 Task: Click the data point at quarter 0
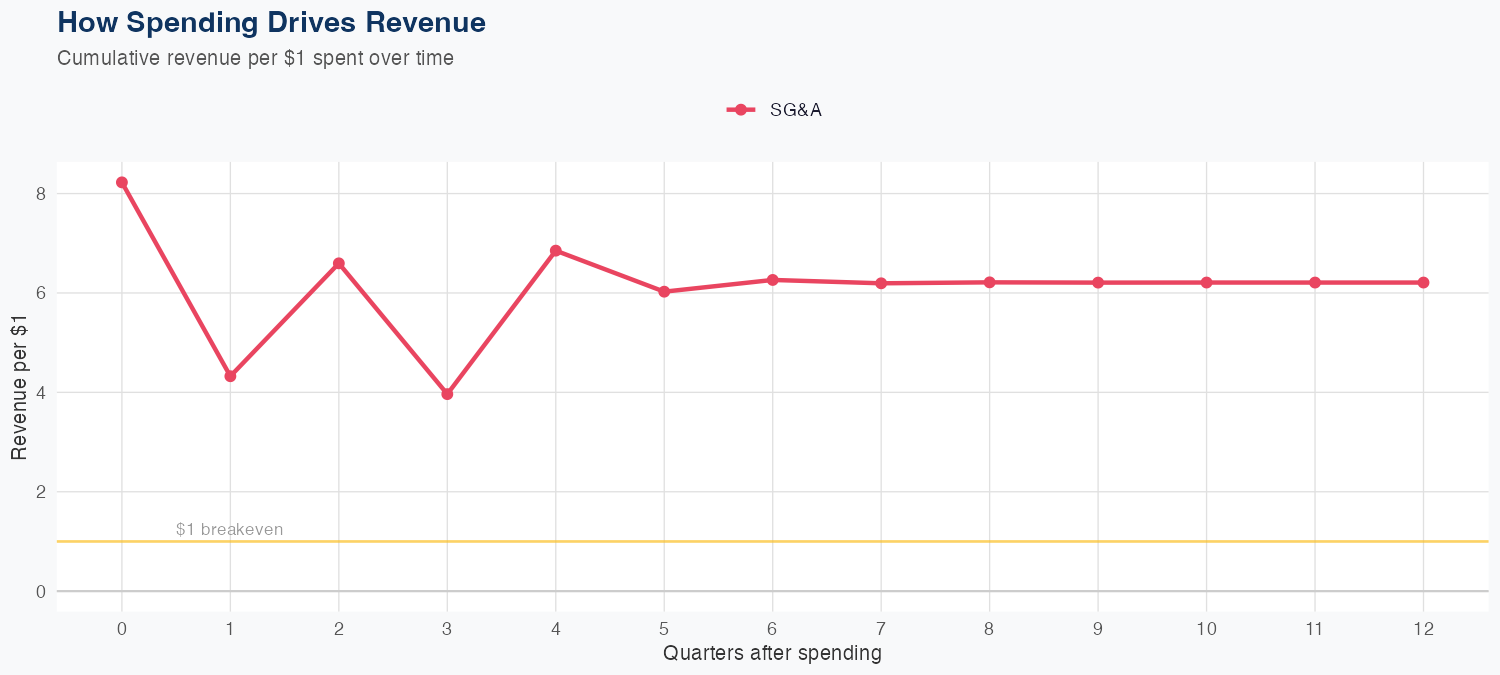(122, 183)
